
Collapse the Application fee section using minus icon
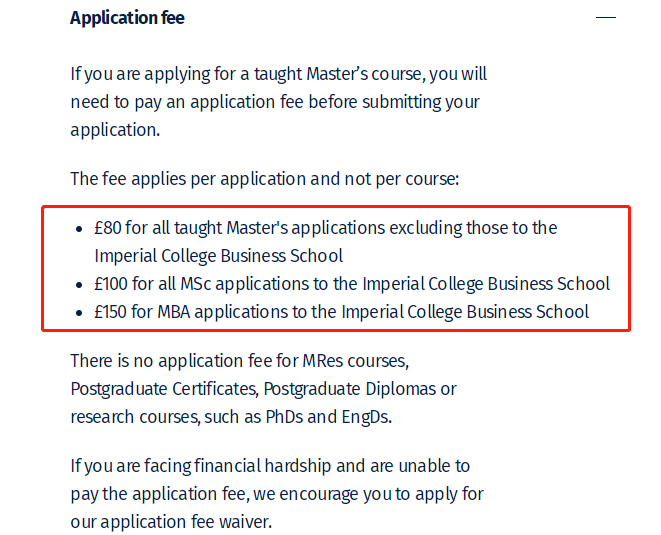(606, 17)
